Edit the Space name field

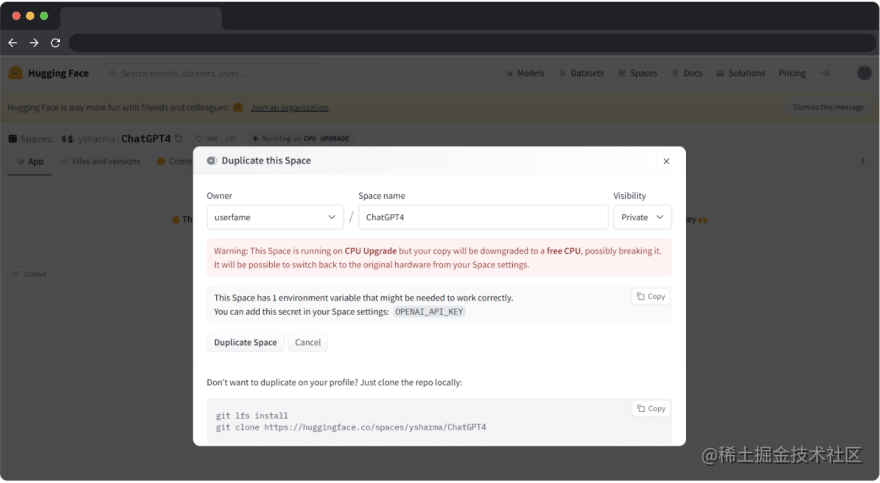click(483, 217)
